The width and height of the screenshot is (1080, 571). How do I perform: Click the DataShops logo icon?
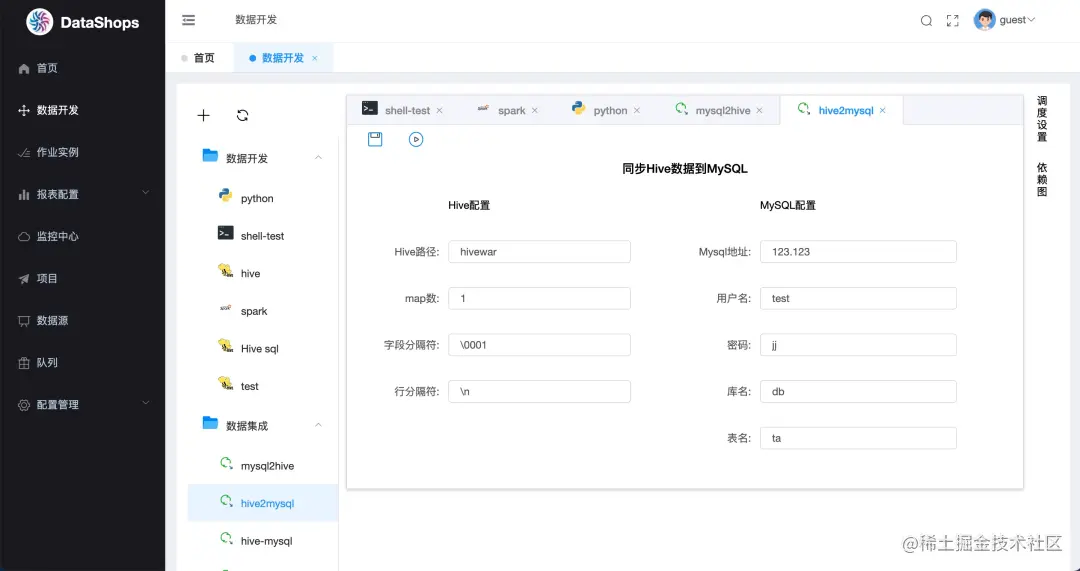coord(39,22)
